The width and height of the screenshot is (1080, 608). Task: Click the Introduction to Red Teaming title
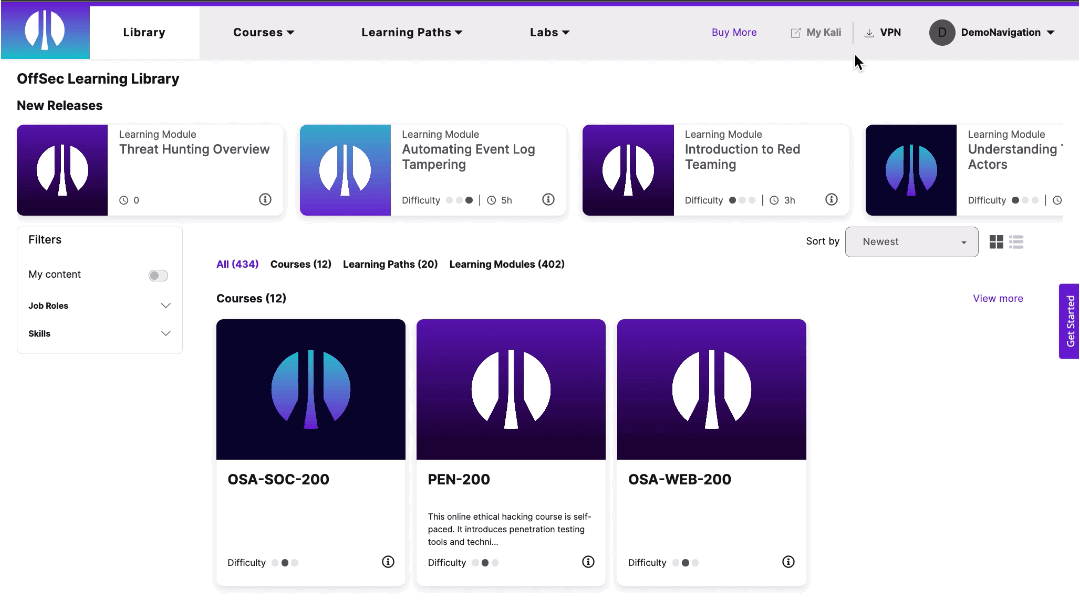tap(742, 157)
